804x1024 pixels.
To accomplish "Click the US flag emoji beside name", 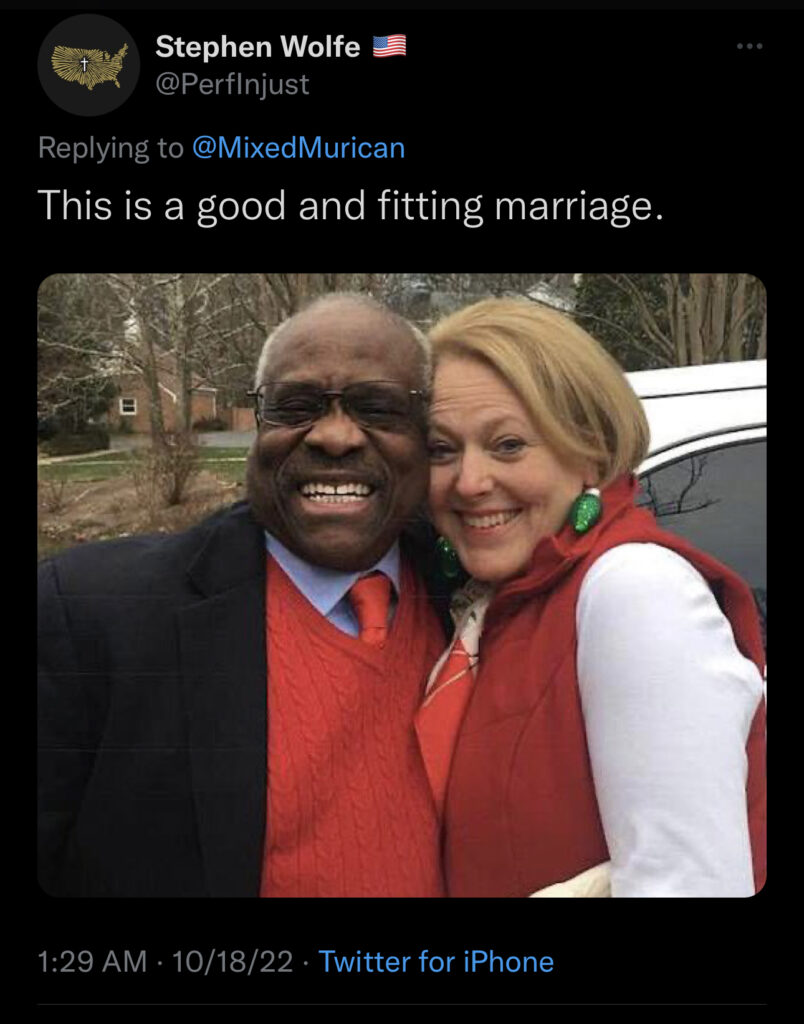I will (x=389, y=46).
